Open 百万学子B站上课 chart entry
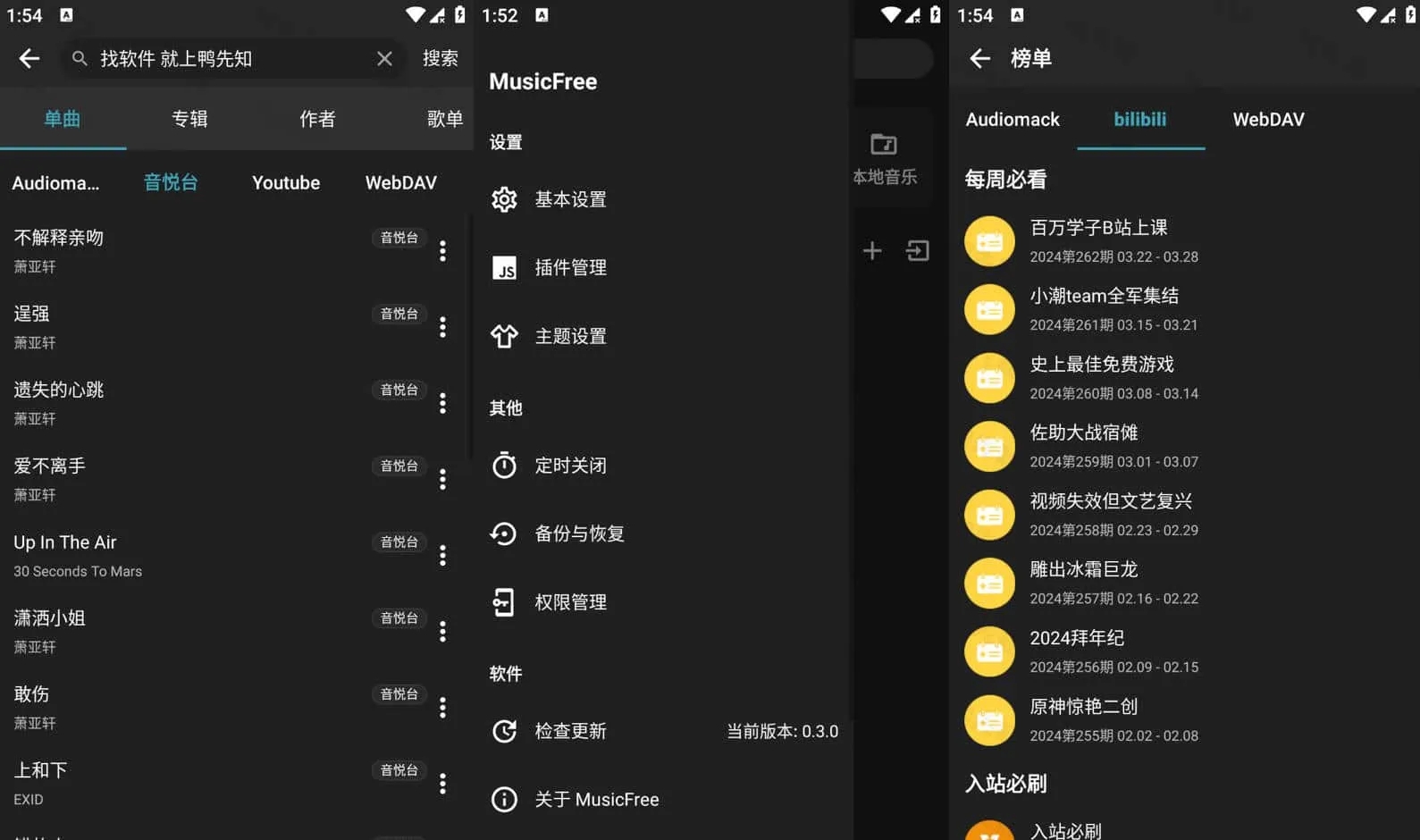 [1098, 229]
